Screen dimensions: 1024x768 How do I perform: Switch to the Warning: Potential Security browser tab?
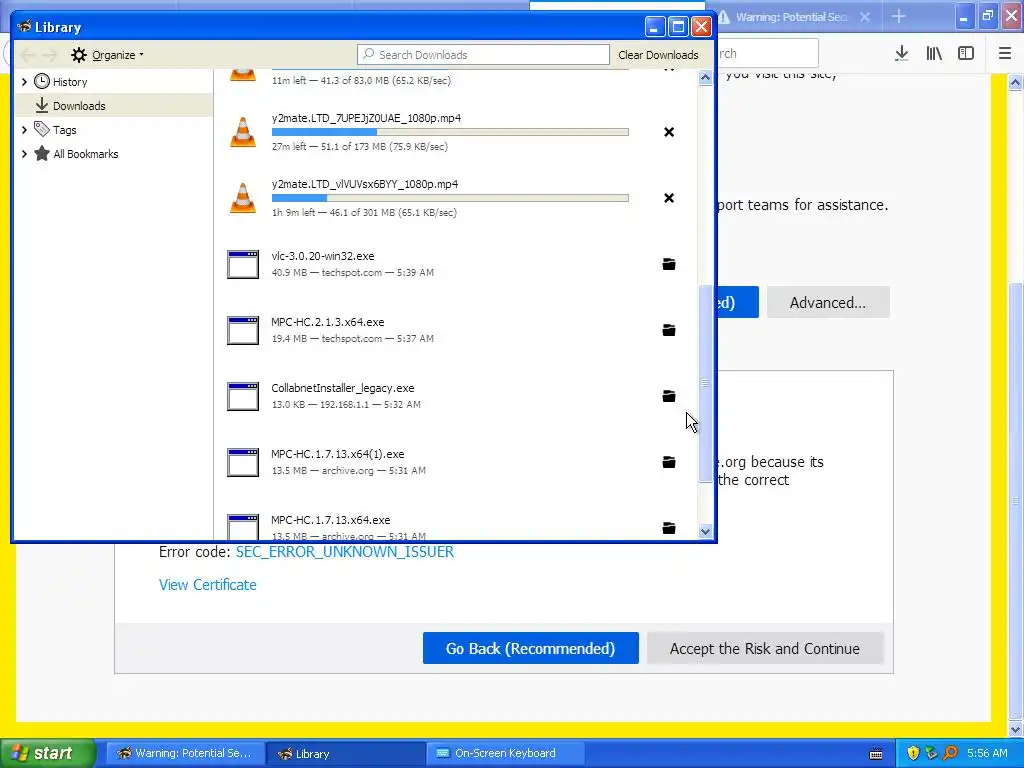790,17
